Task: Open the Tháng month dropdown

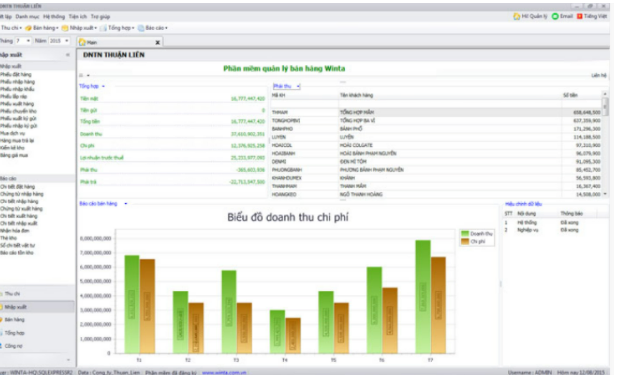Action: tap(28, 41)
